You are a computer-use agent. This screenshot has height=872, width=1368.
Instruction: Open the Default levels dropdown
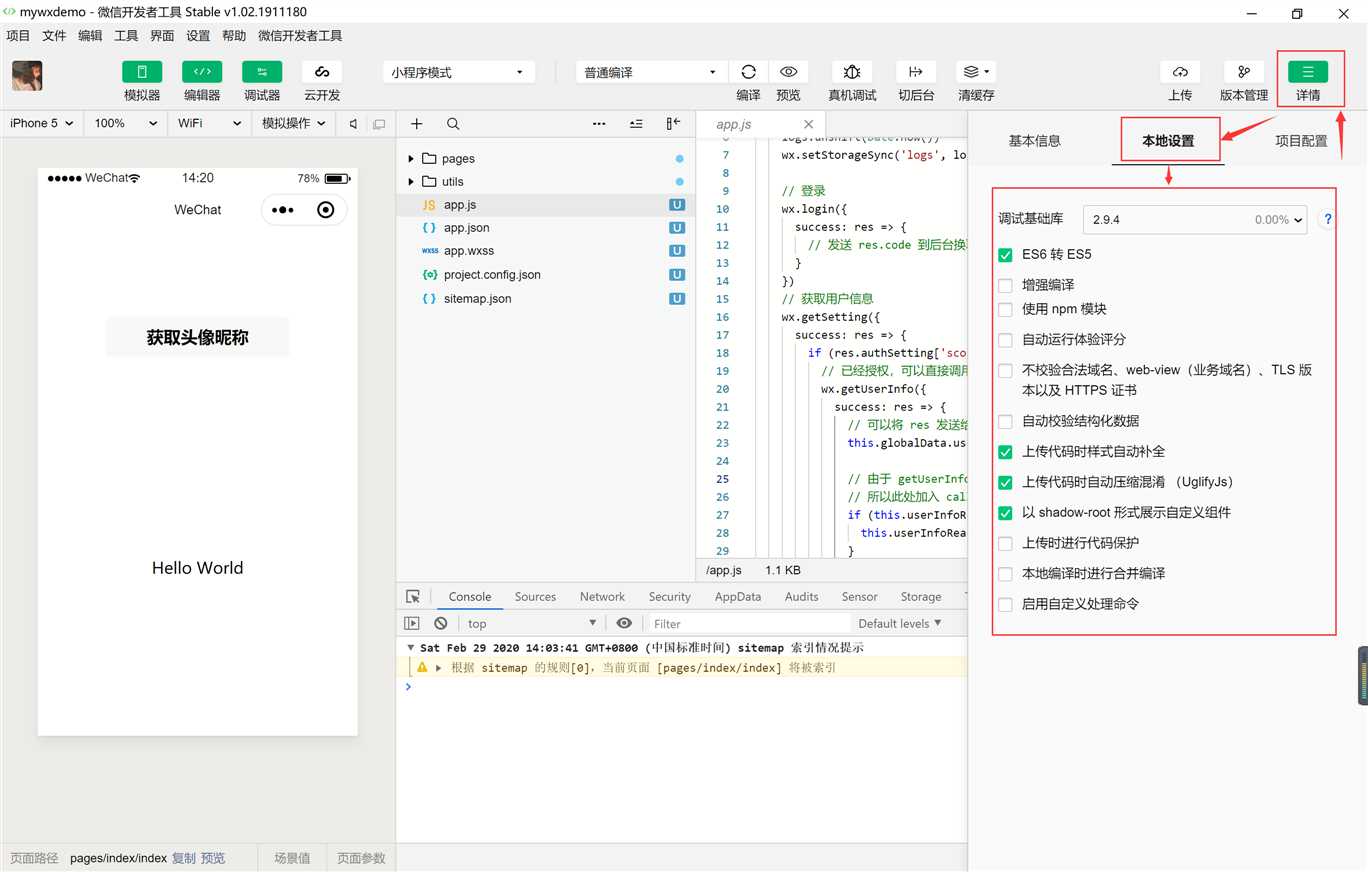(900, 623)
